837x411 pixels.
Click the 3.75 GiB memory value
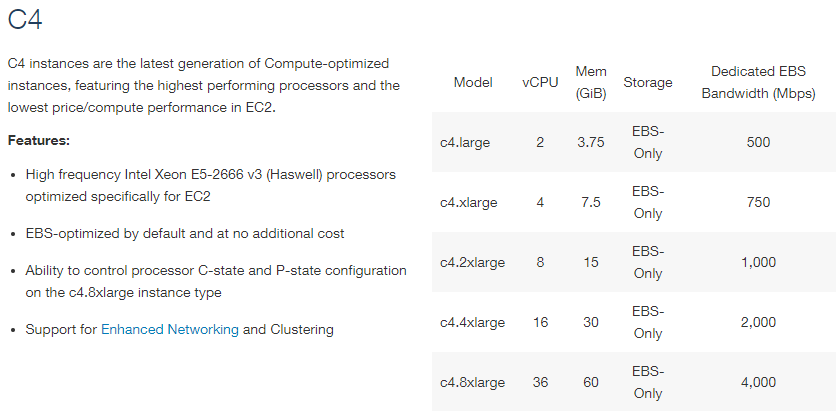591,143
